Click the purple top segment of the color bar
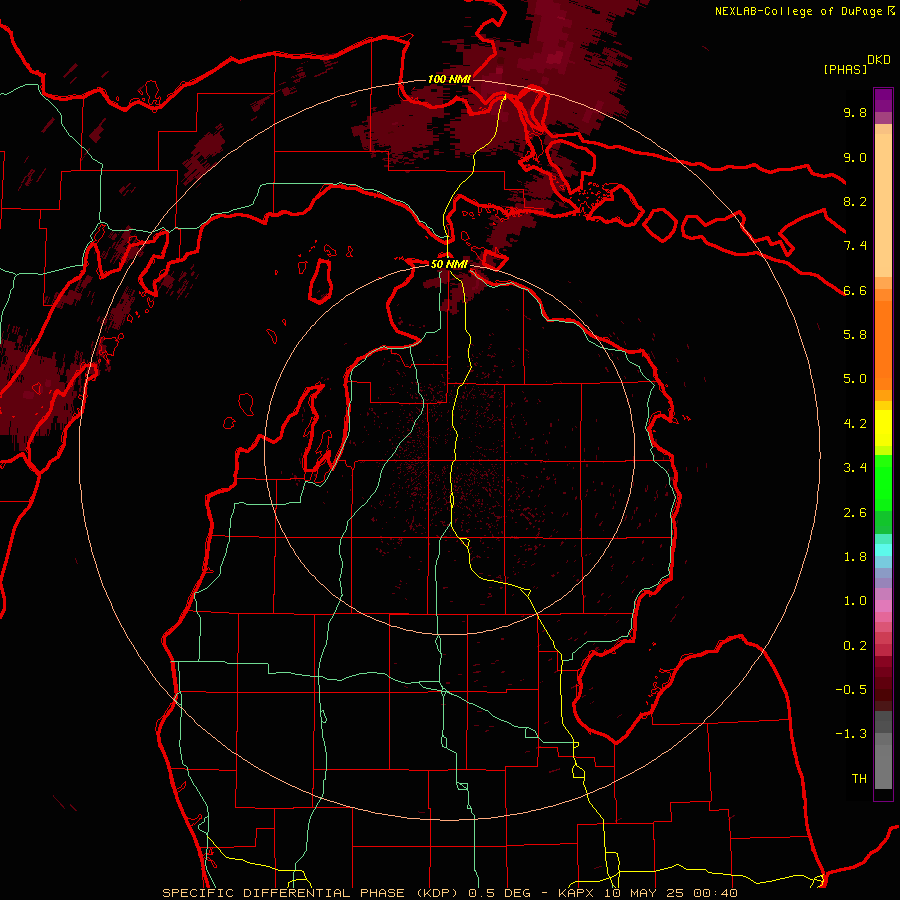Screen dimensions: 900x900 click(883, 100)
